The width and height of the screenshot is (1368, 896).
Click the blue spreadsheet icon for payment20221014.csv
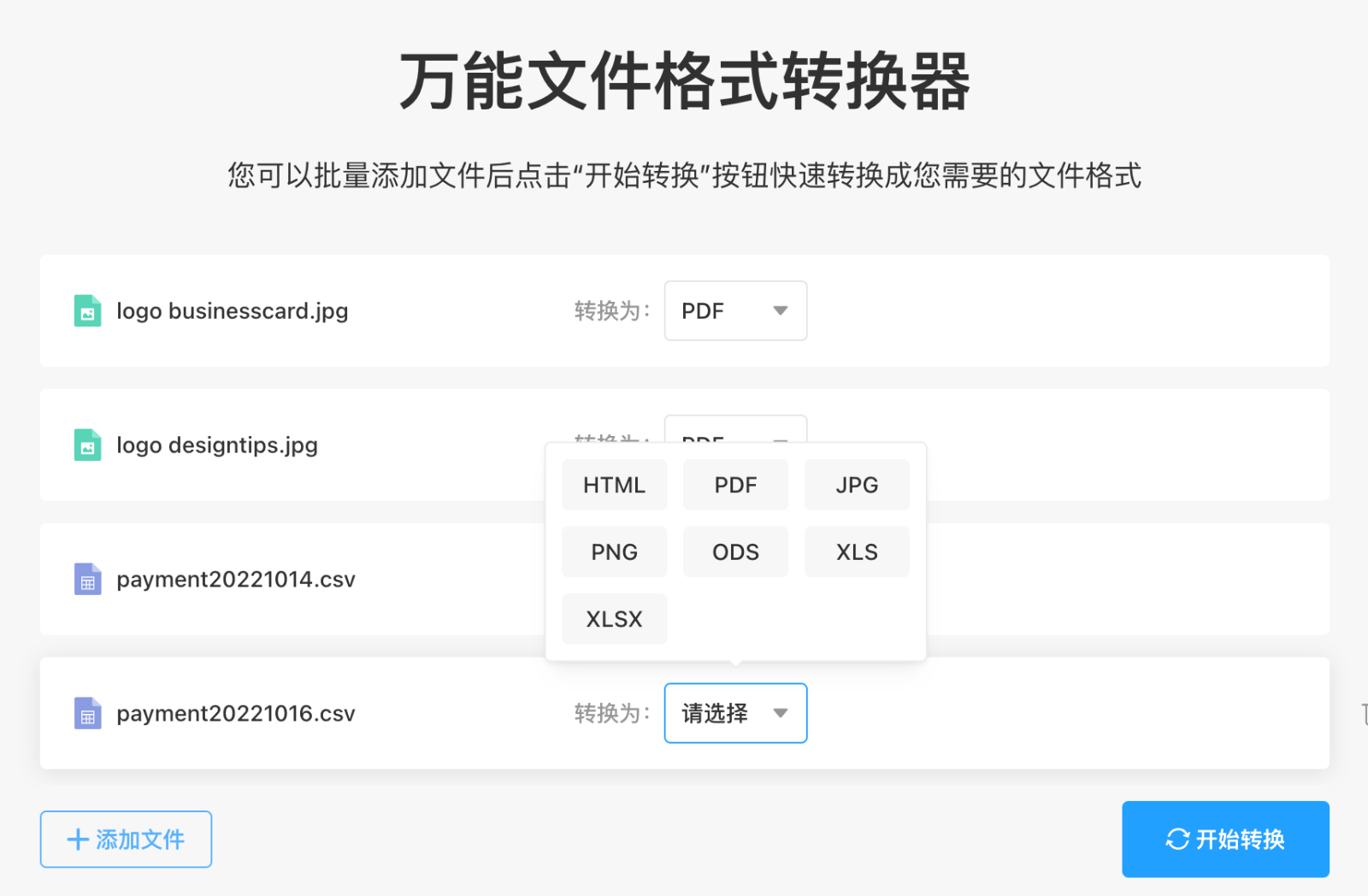[86, 579]
